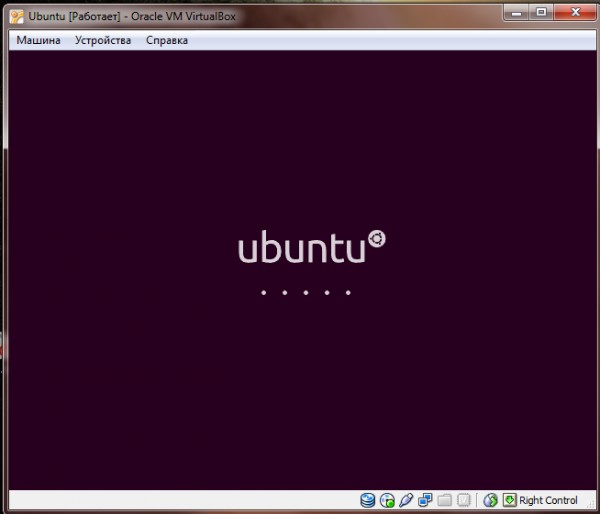Maximize the VirtualBox Ubuntu window
Image resolution: width=600 pixels, height=514 pixels.
541,13
